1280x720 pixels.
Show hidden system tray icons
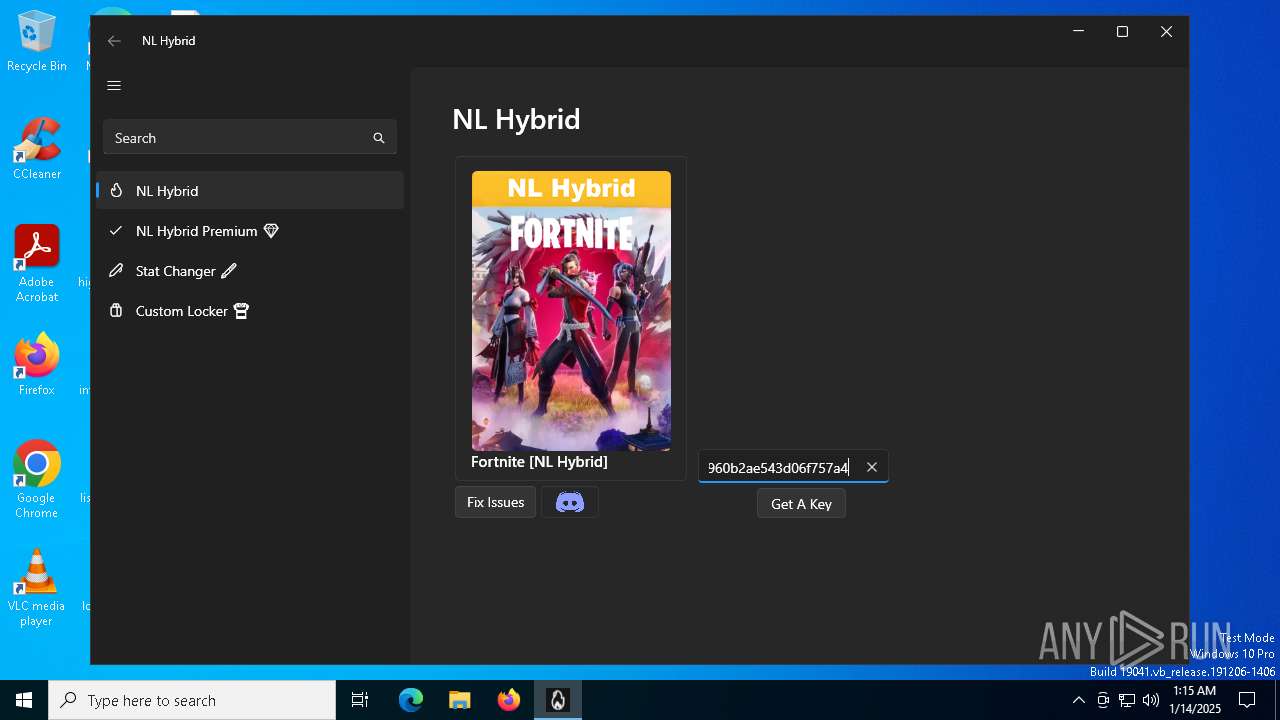pyautogui.click(x=1078, y=700)
